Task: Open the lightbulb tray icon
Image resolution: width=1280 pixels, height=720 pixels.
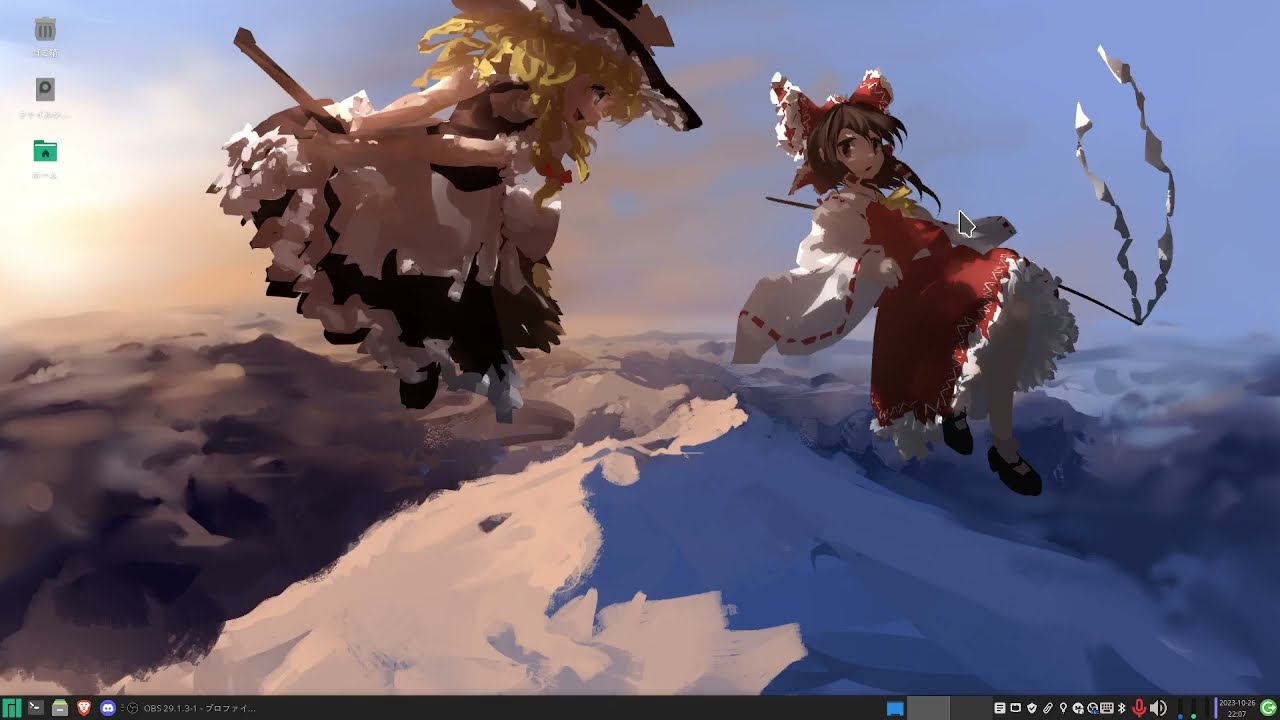Action: (1063, 708)
